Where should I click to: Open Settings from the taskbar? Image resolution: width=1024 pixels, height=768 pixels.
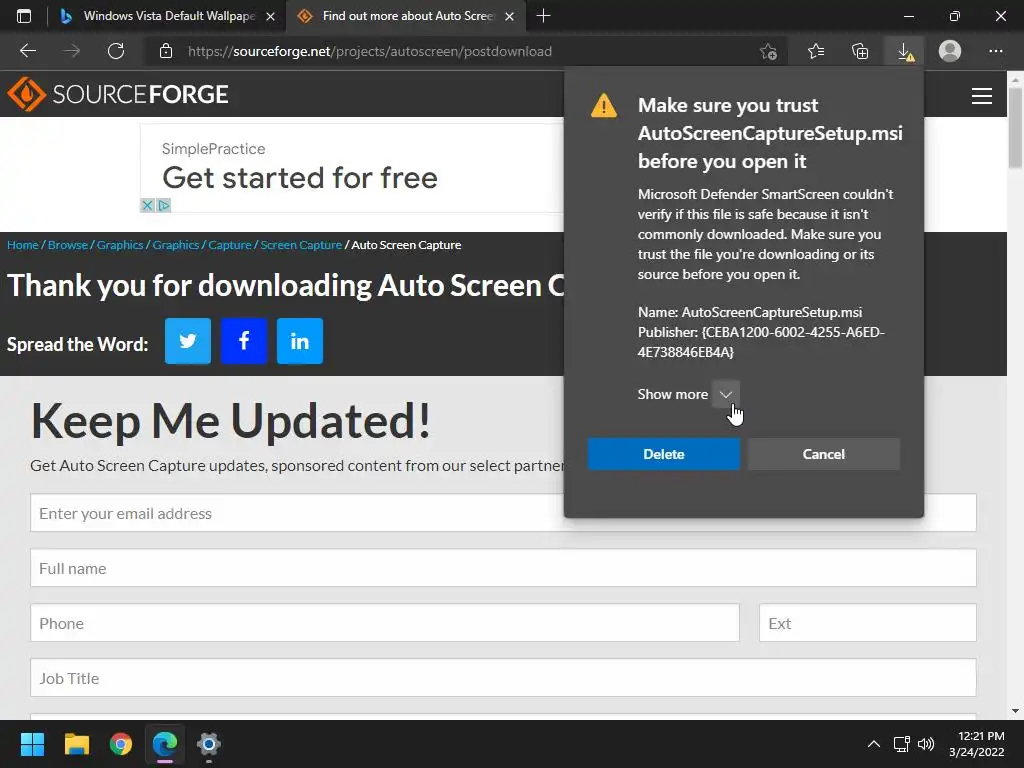coord(209,744)
